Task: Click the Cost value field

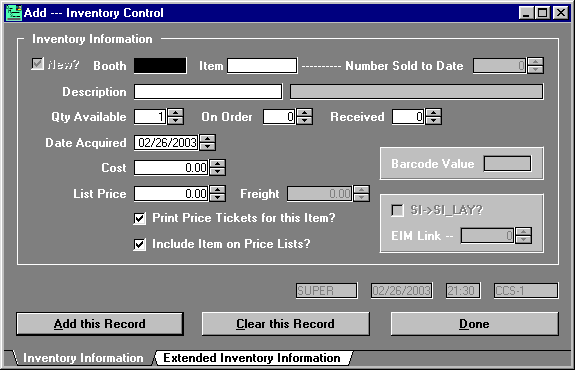Action: (x=171, y=168)
